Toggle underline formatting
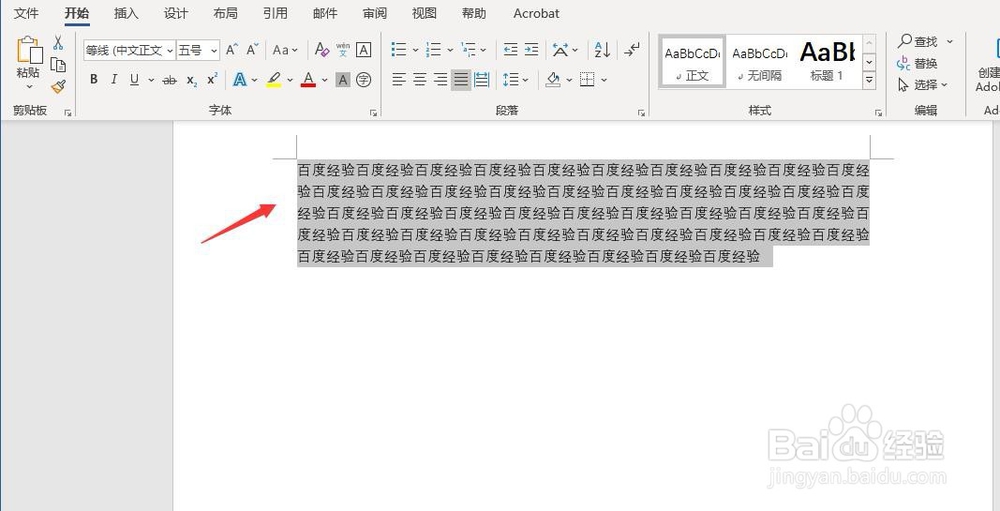Image resolution: width=1000 pixels, height=511 pixels. pos(135,80)
